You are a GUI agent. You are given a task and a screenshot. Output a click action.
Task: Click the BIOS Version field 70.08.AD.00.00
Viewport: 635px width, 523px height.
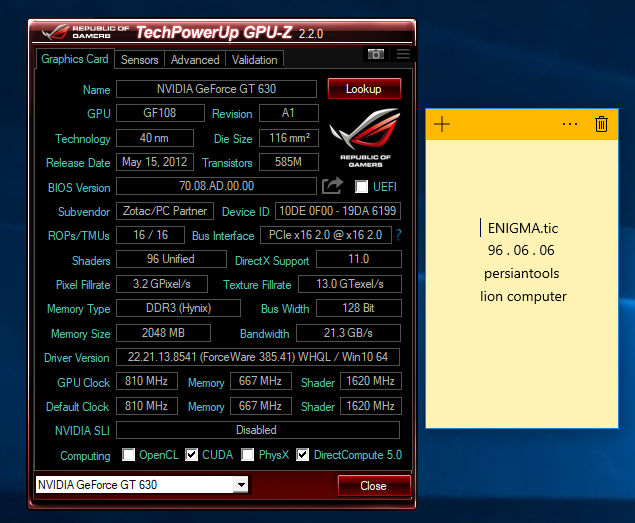[216, 186]
